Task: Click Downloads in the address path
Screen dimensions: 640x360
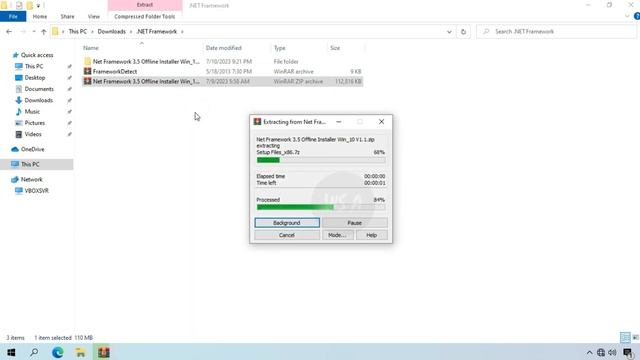Action: coord(111,31)
